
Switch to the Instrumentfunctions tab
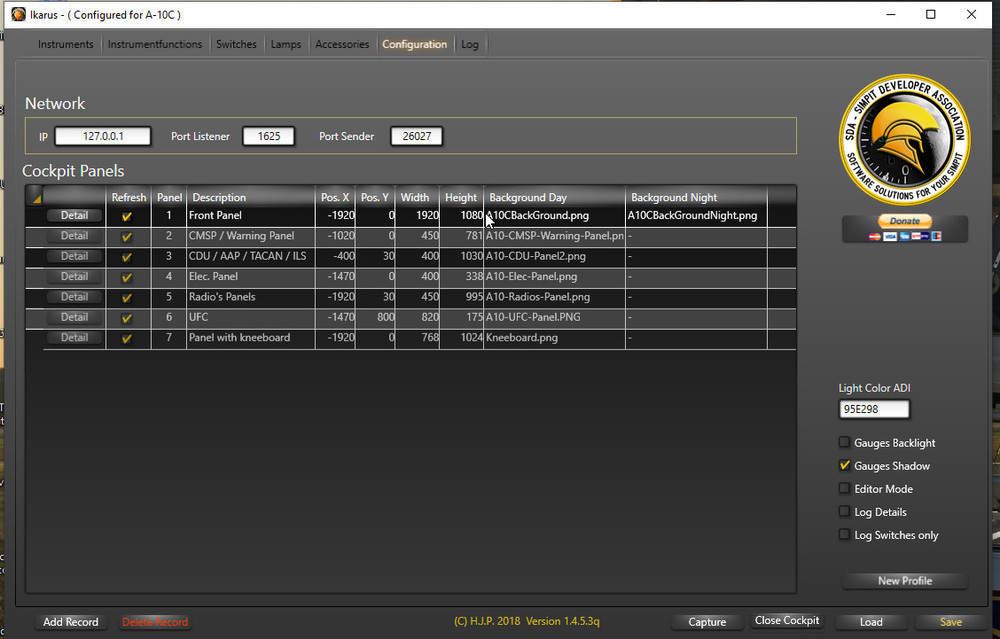pos(155,44)
